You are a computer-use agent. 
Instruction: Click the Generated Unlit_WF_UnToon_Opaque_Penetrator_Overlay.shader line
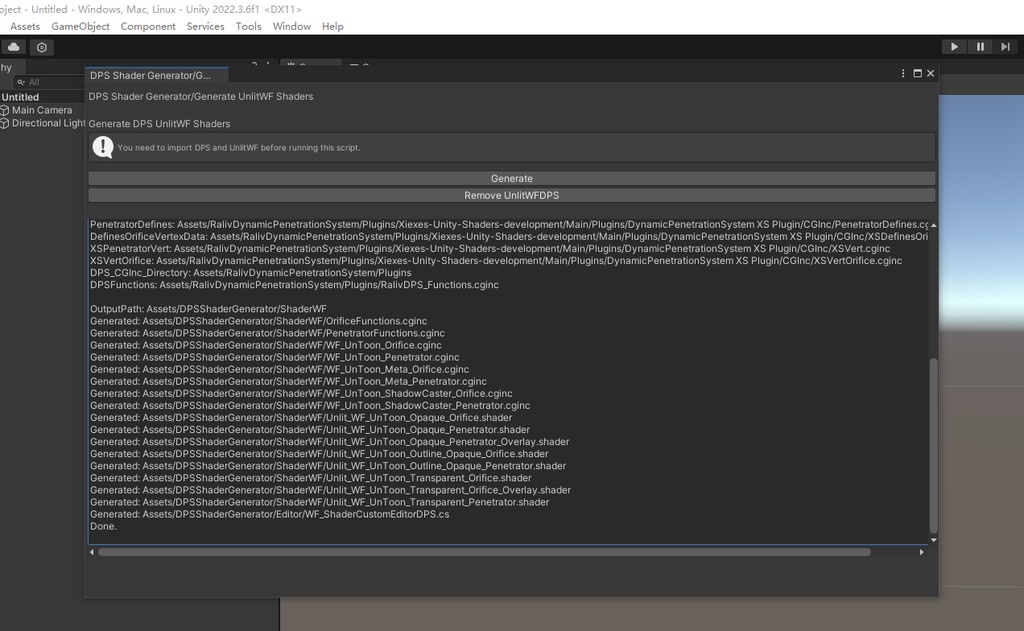coord(330,442)
